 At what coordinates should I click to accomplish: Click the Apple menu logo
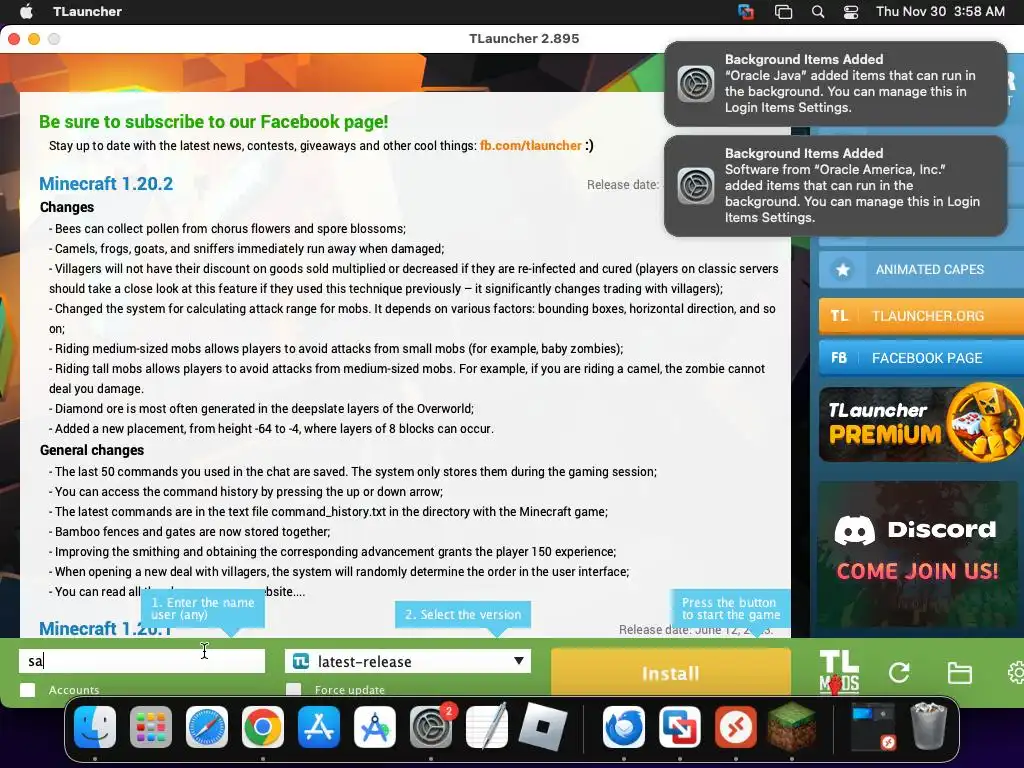26,11
